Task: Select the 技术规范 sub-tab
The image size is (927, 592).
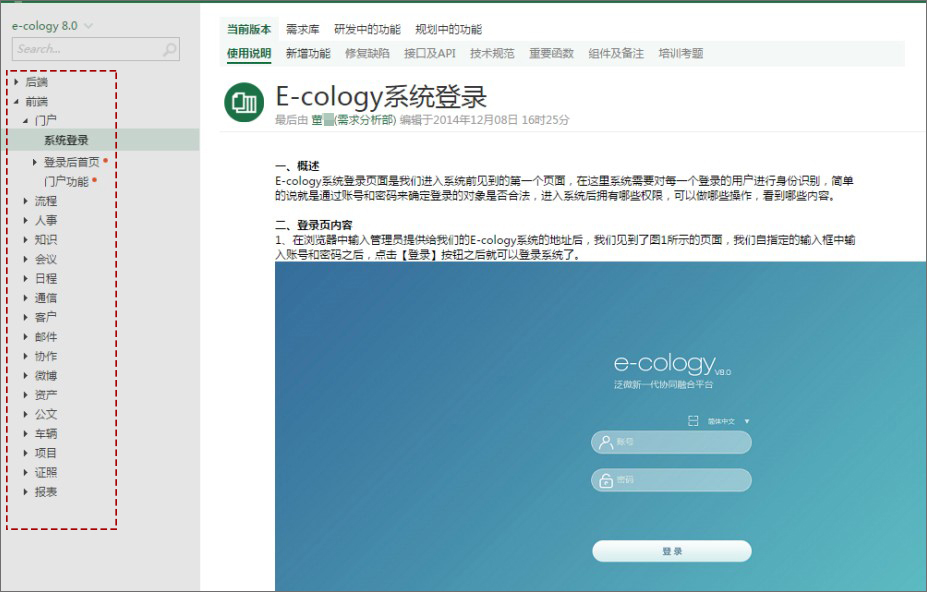Action: (492, 53)
